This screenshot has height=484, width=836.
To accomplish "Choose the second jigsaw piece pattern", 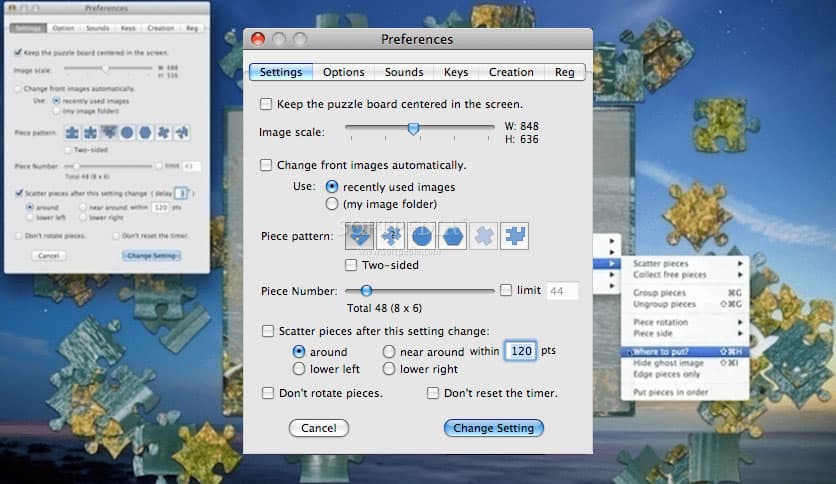I will (391, 236).
